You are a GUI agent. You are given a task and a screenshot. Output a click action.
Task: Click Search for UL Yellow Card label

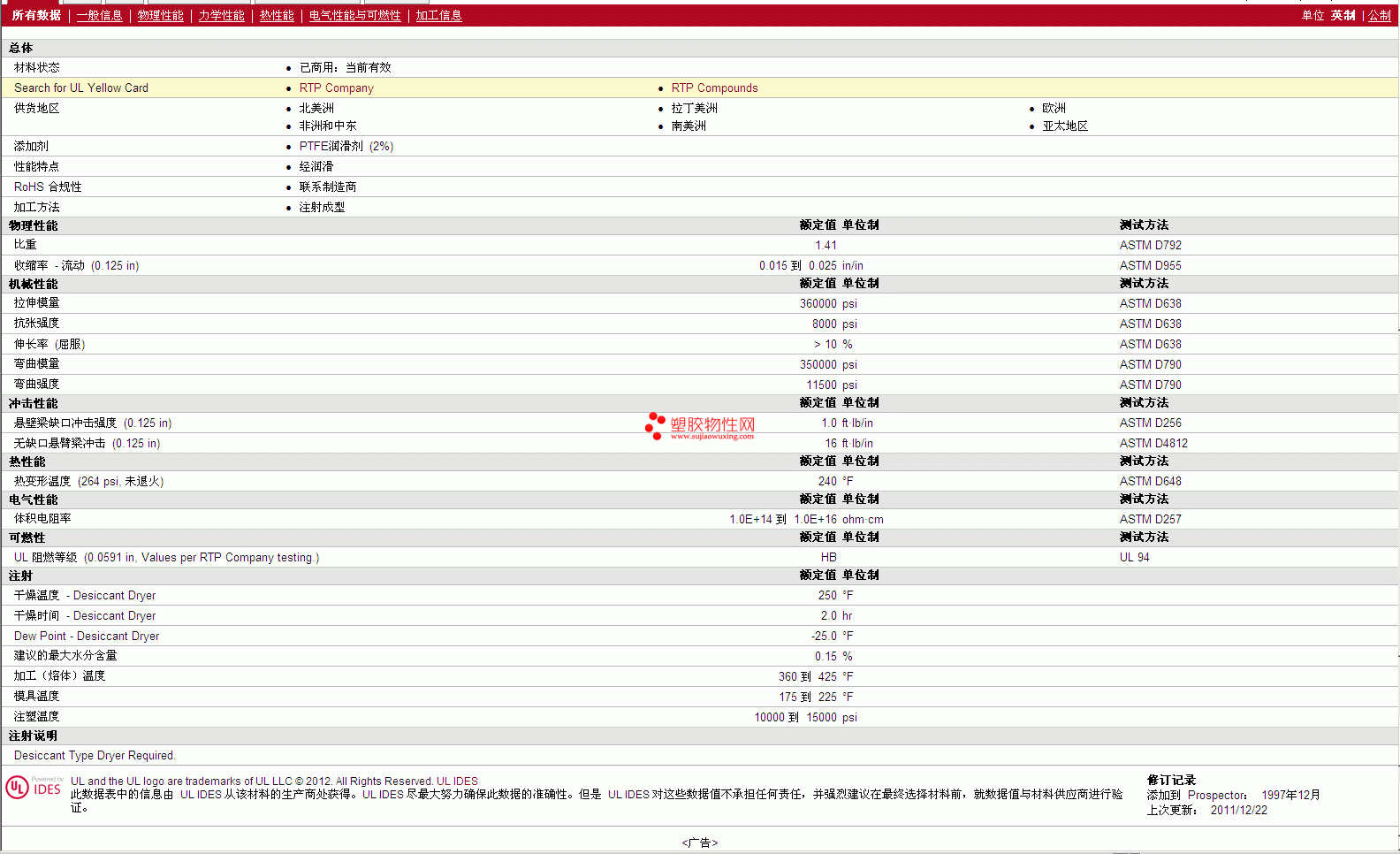click(x=81, y=88)
